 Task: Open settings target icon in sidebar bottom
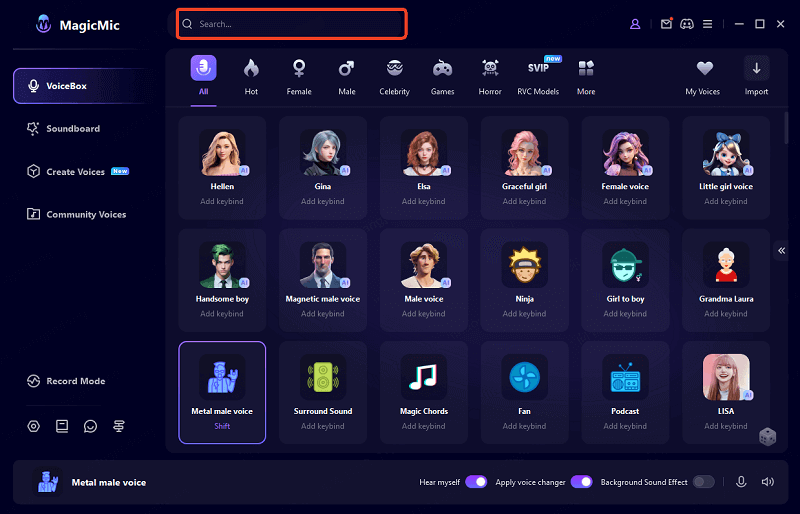tap(34, 426)
